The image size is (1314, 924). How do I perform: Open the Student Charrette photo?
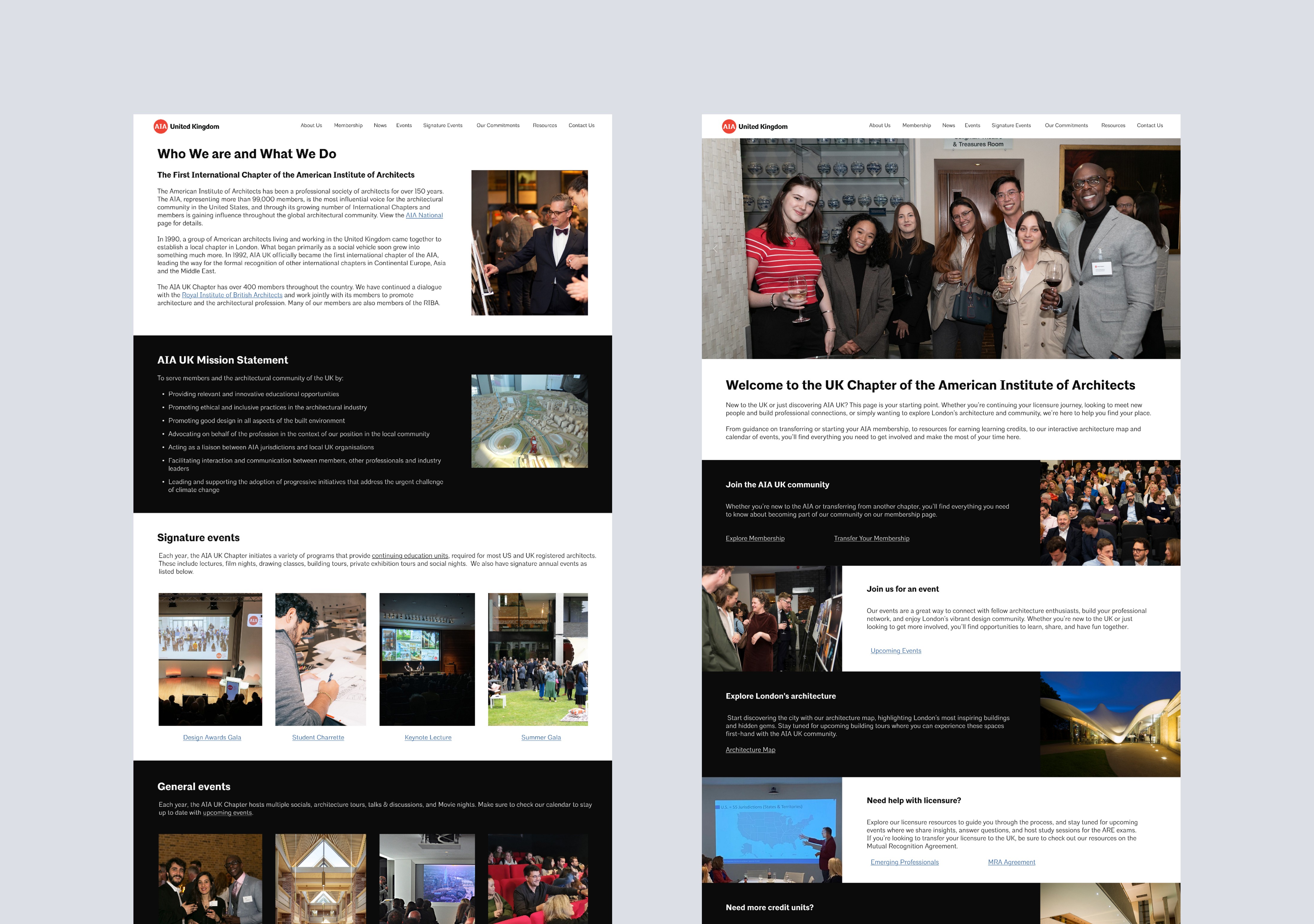[x=320, y=659]
